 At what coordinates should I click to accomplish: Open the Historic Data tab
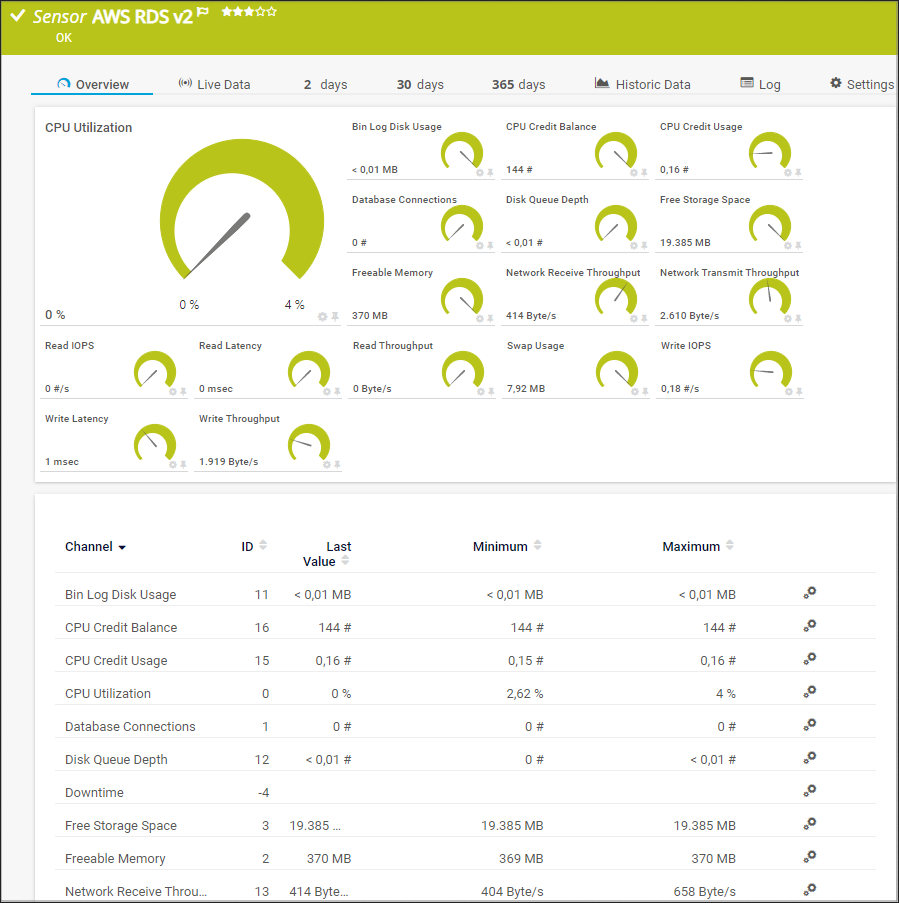642,84
